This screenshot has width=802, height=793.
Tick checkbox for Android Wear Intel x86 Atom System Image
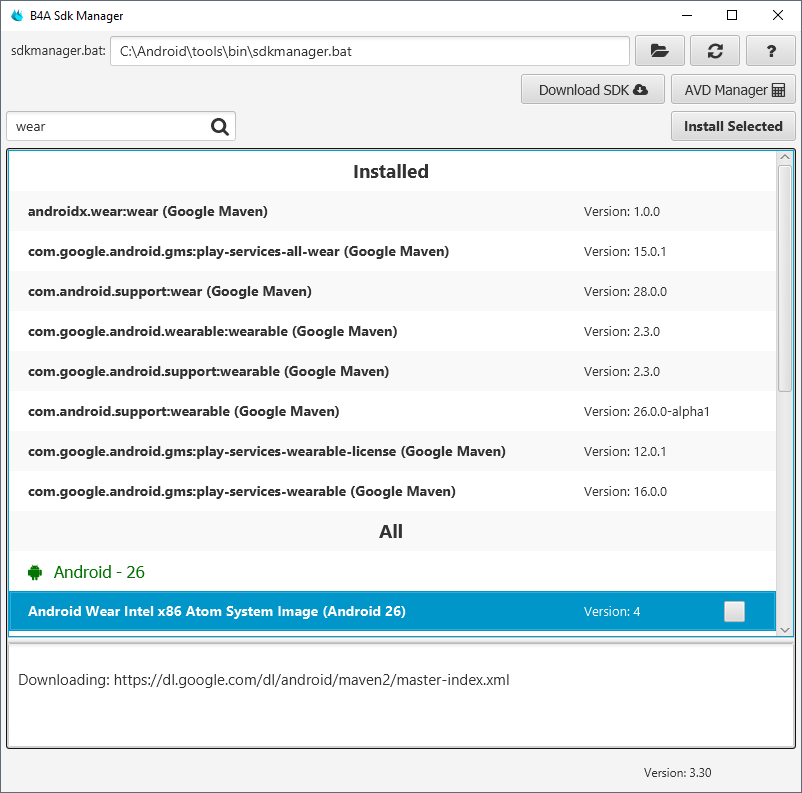click(734, 611)
